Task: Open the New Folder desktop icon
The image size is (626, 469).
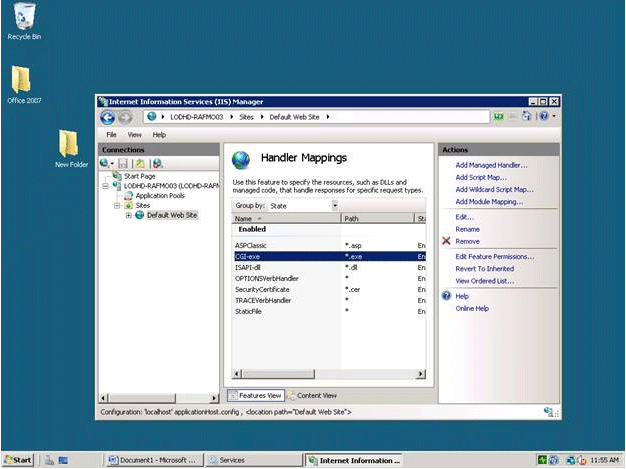Action: 70,143
